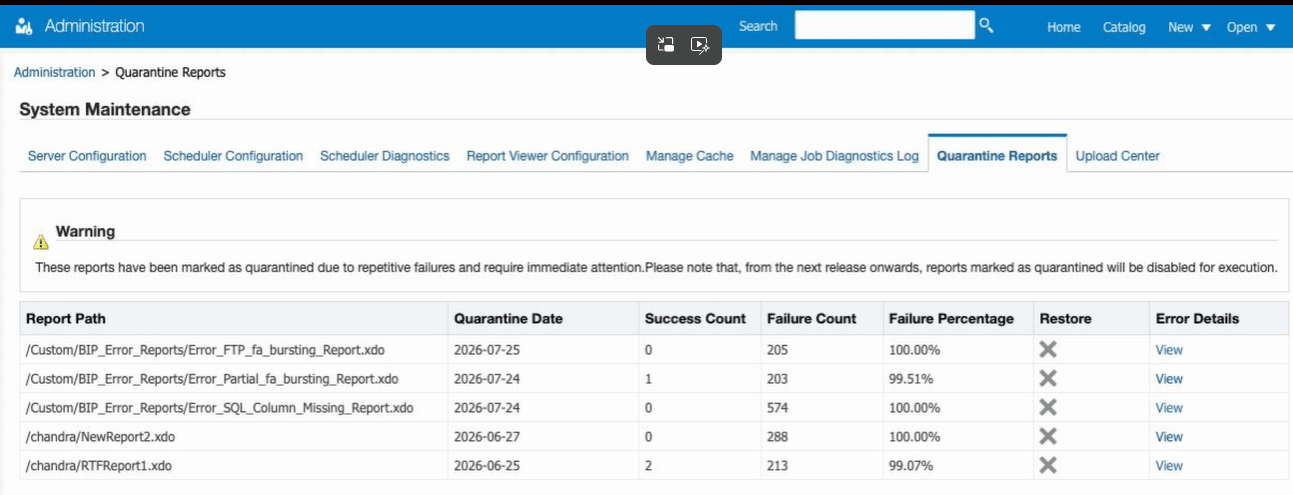Click the 2026-07-25 quarantine date cell

click(x=543, y=350)
